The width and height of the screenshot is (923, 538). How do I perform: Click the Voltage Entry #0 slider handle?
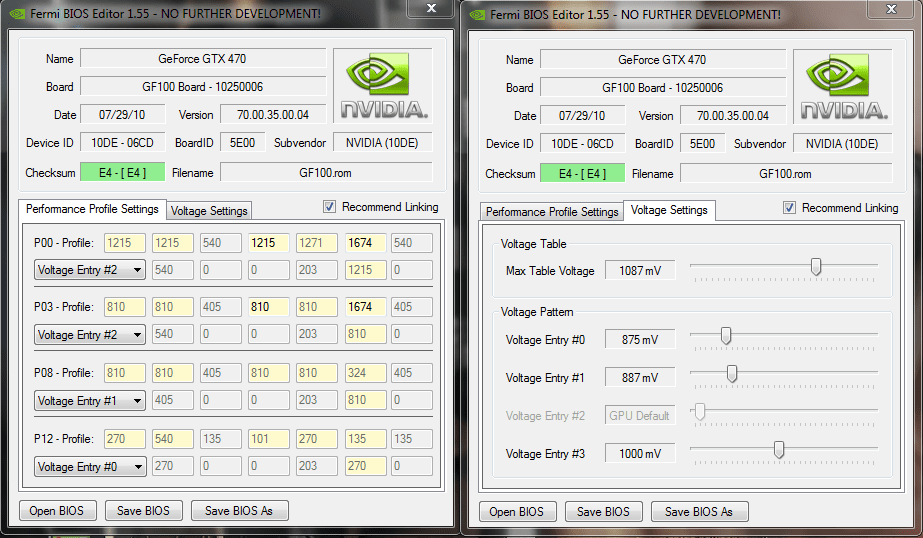[x=726, y=336]
